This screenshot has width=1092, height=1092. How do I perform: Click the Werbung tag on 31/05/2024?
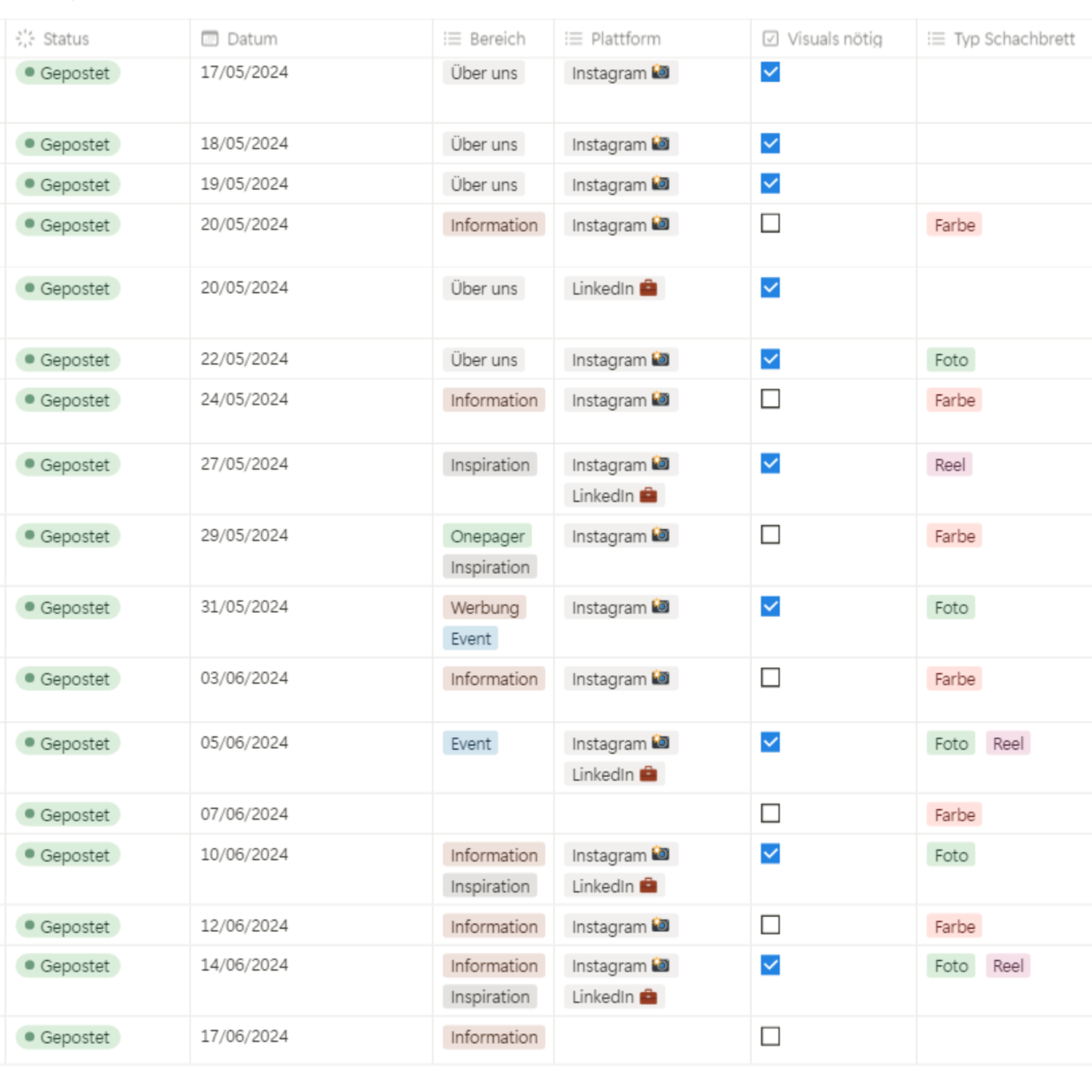pos(484,608)
